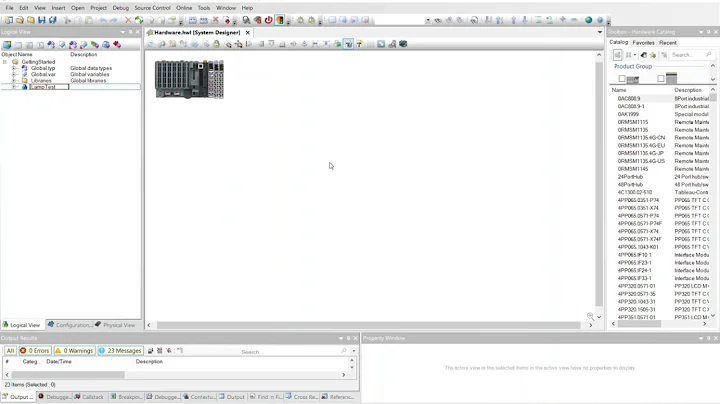Open the Output Results search options dropdown
720x404 pixels.
354,351
